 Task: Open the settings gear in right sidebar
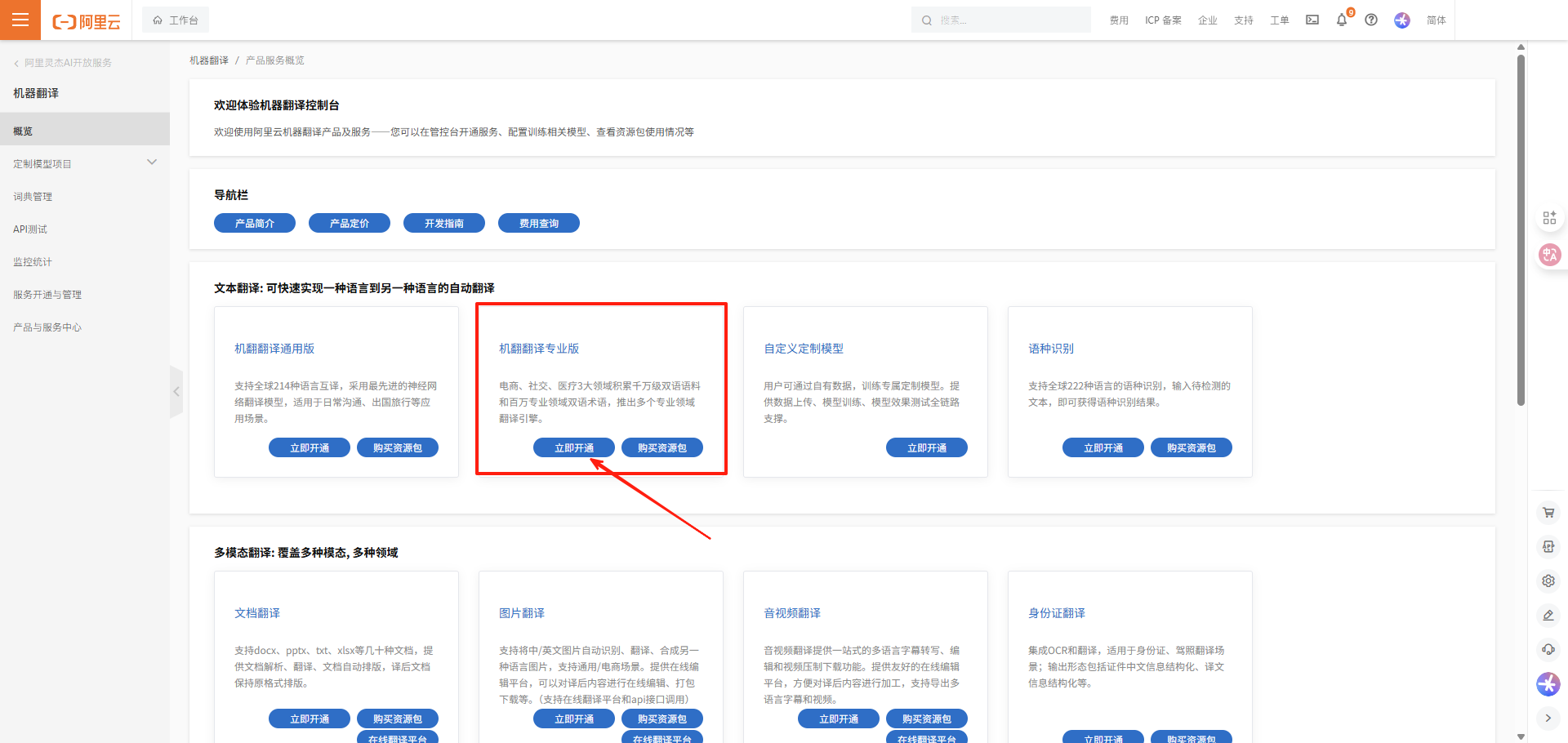[x=1548, y=581]
